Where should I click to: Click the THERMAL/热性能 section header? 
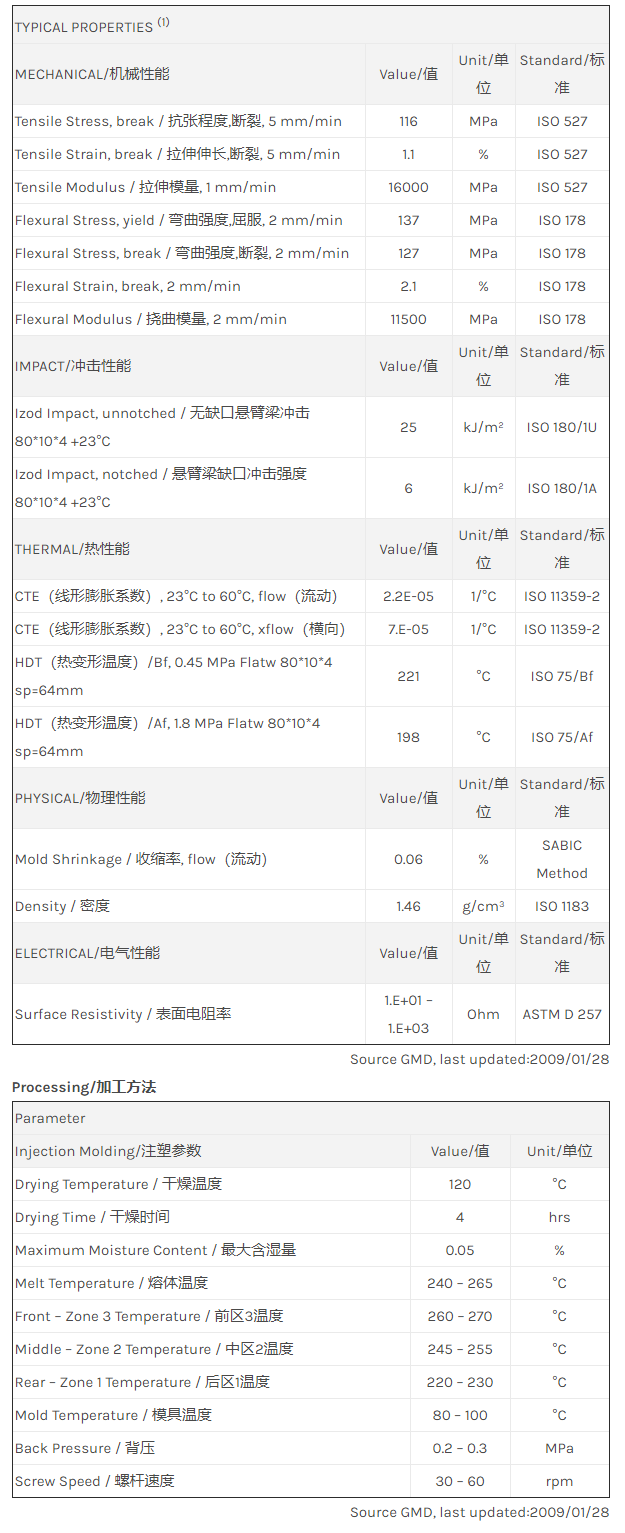[x=72, y=549]
